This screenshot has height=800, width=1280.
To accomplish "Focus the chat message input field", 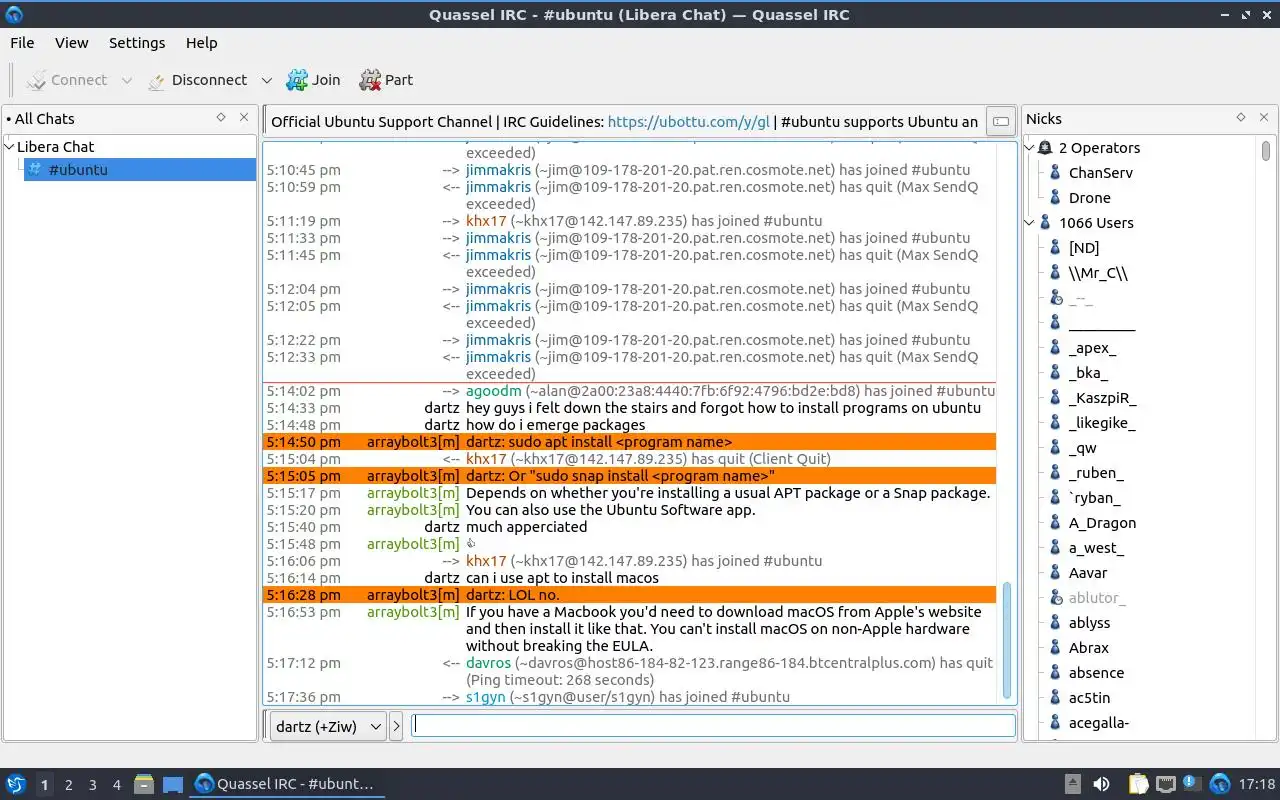I will point(714,726).
